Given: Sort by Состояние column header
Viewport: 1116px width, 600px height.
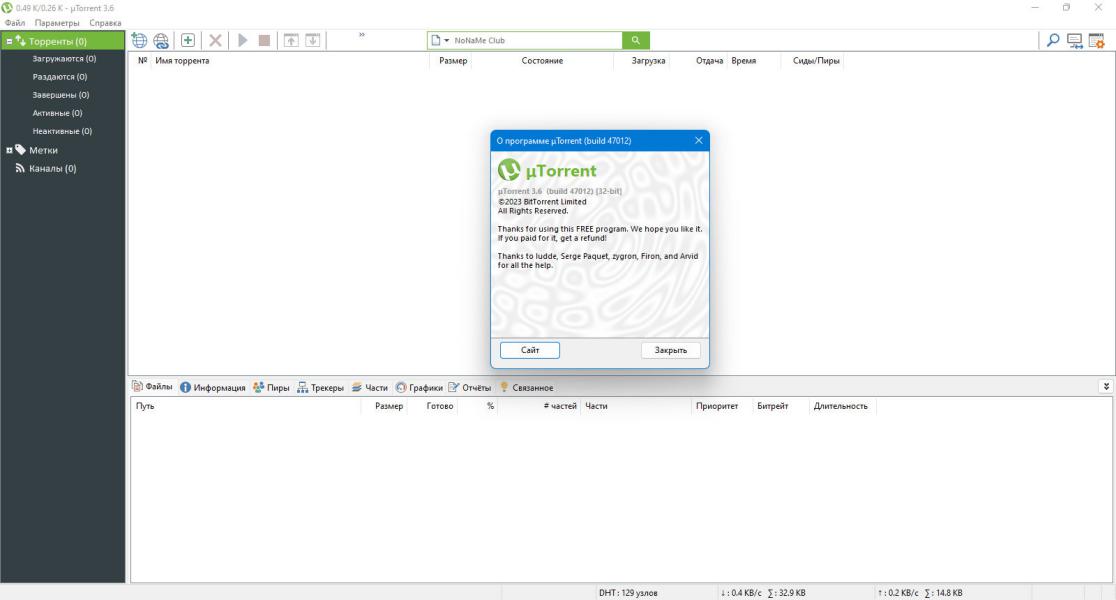Looking at the screenshot, I should (x=542, y=60).
